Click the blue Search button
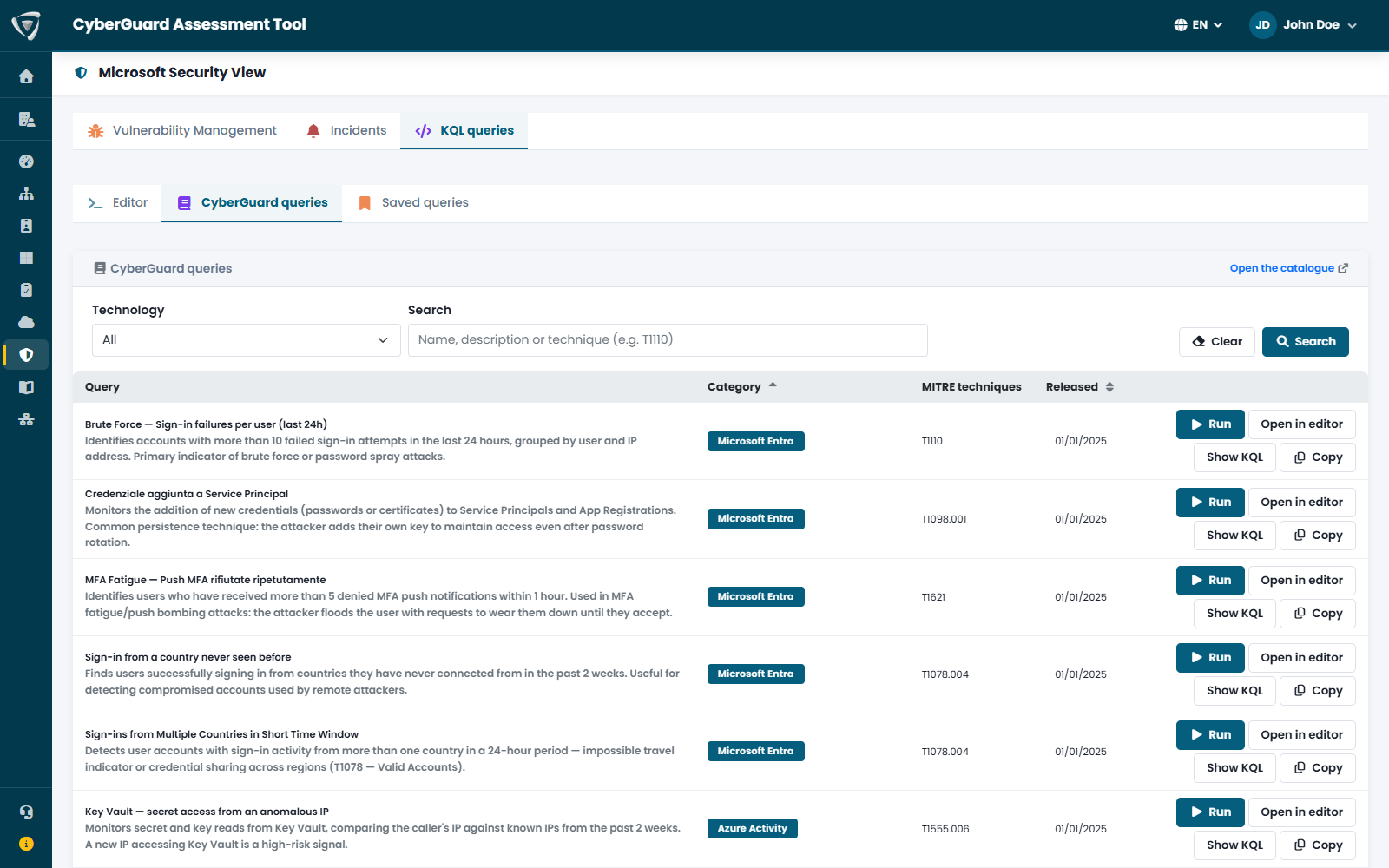Viewport: 1389px width, 868px height. (x=1306, y=342)
